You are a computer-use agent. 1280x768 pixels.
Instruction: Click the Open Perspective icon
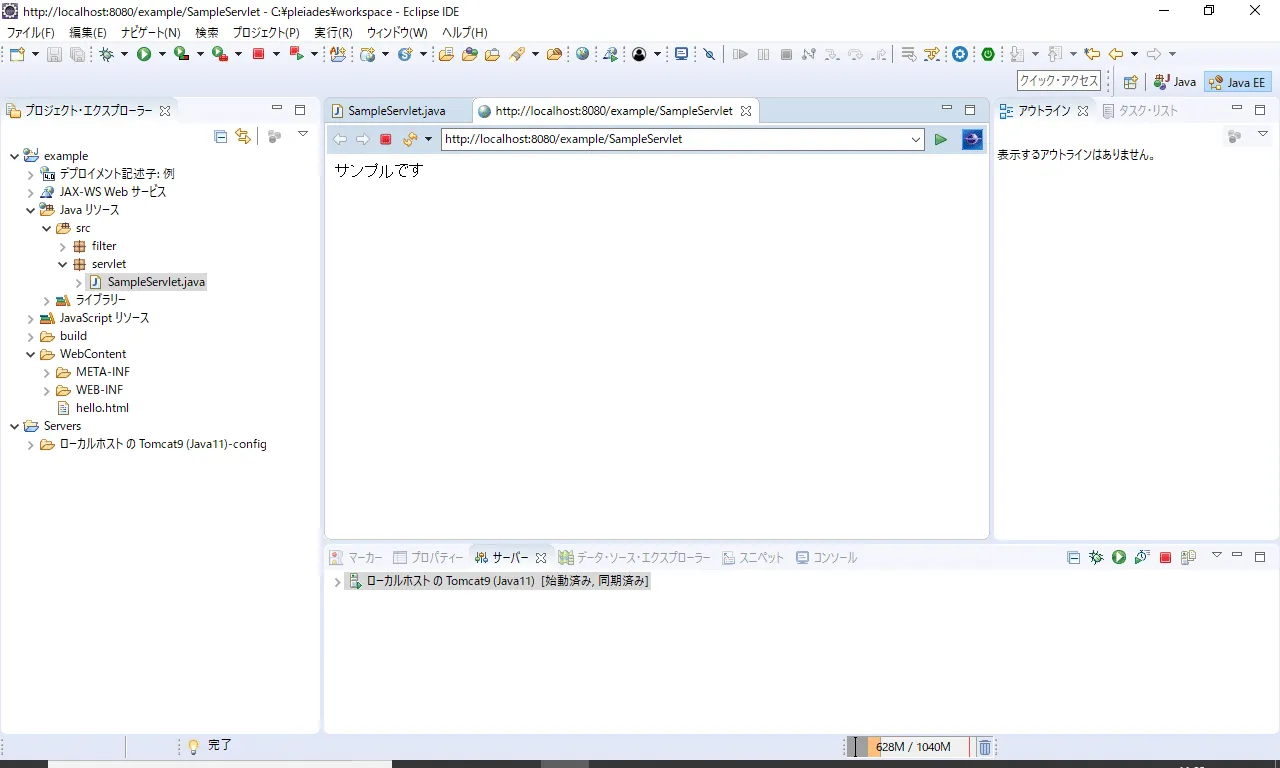1130,82
